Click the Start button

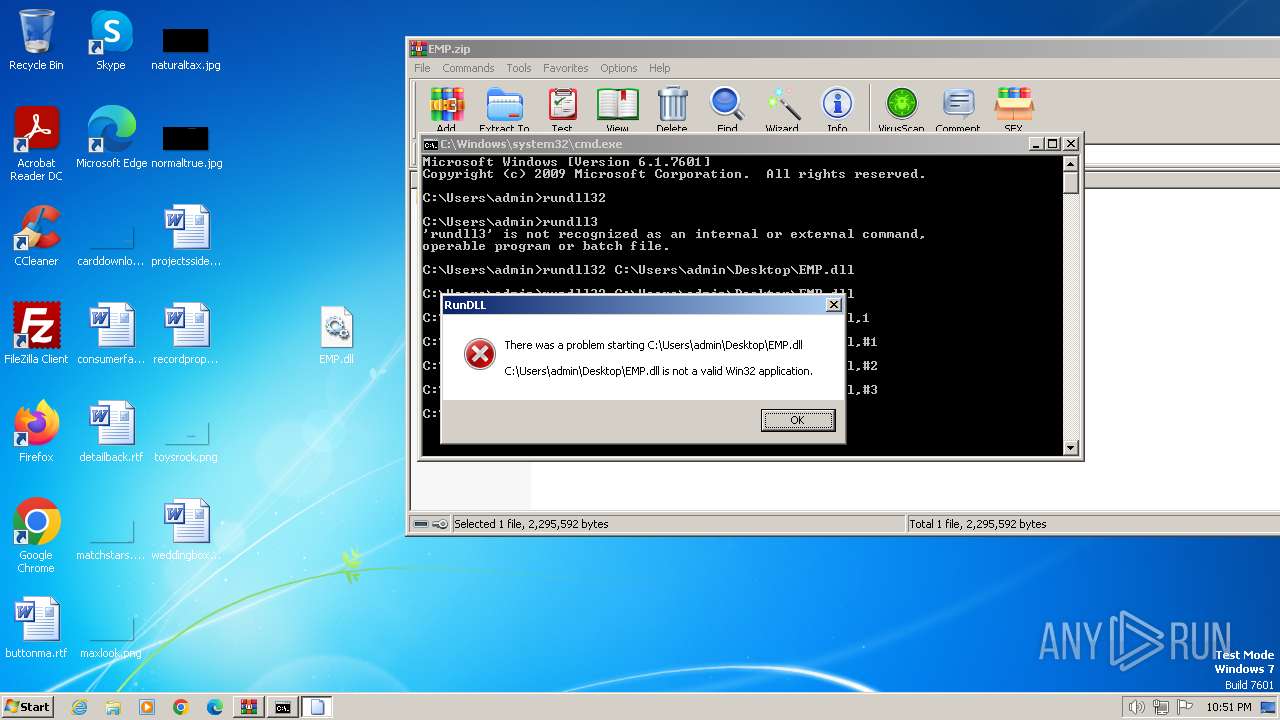(28, 707)
